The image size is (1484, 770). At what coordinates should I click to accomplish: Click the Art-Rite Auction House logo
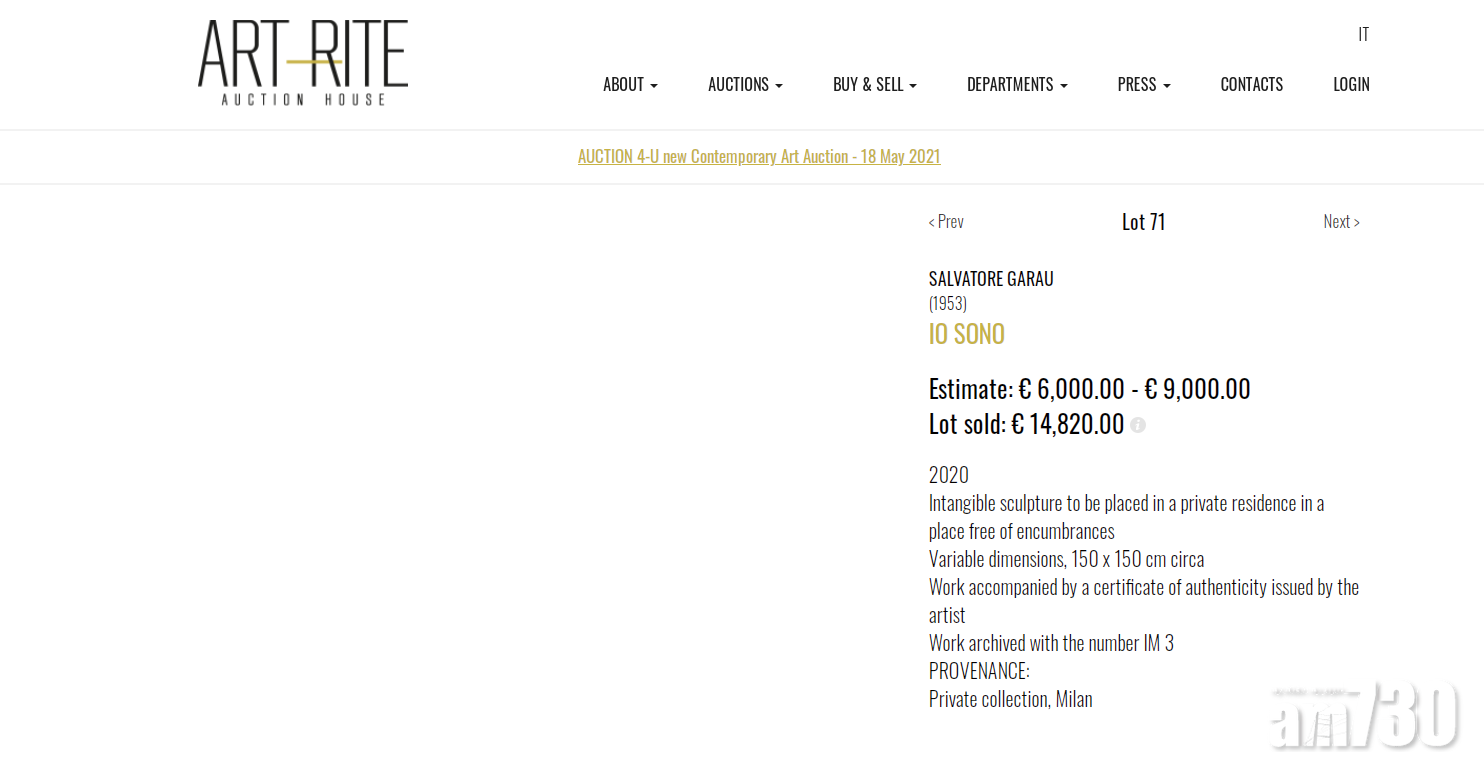point(303,62)
